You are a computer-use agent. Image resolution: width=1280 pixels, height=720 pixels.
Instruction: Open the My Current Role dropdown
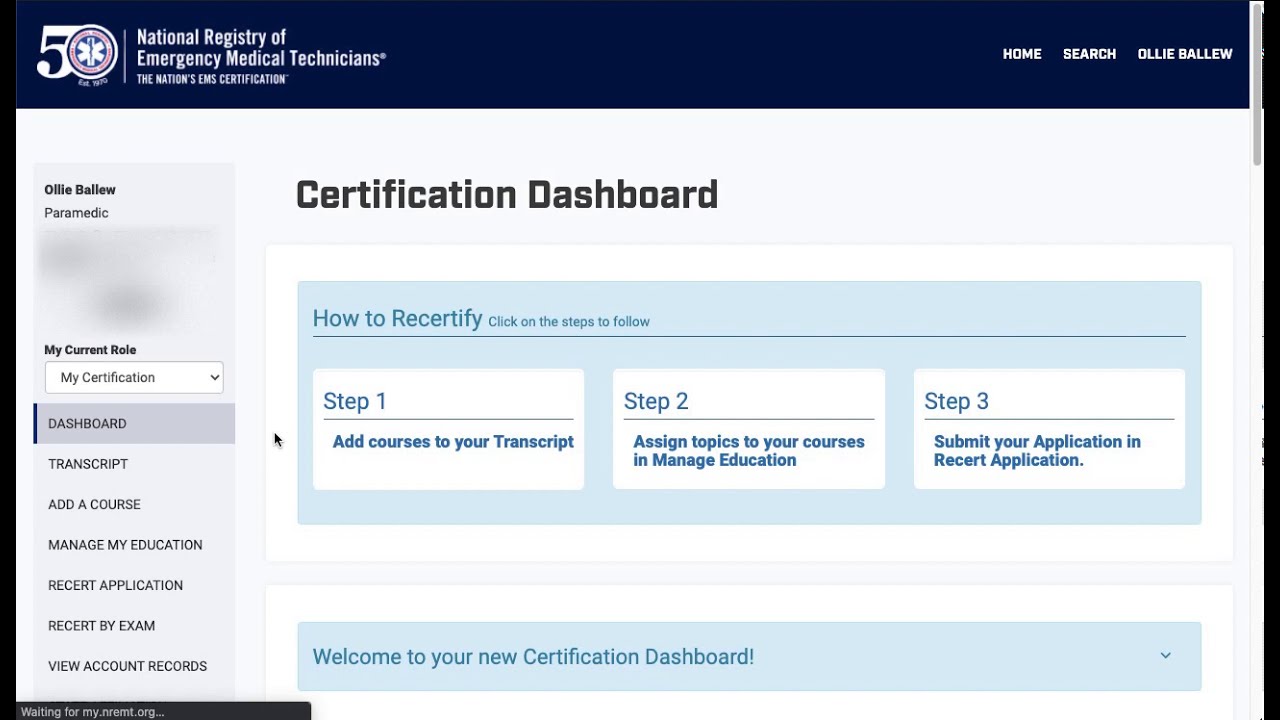click(x=134, y=377)
